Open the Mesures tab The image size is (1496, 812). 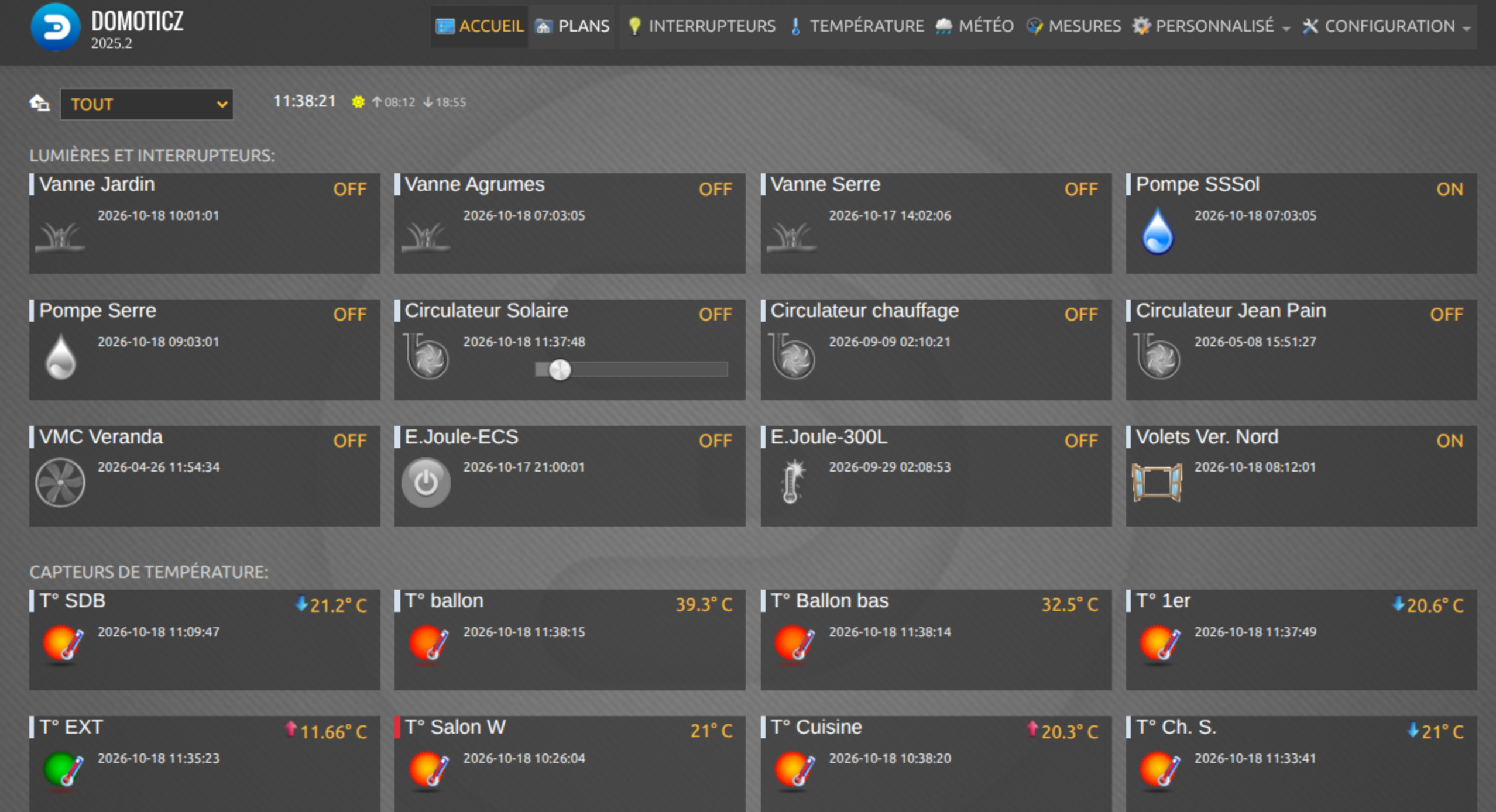1073,26
